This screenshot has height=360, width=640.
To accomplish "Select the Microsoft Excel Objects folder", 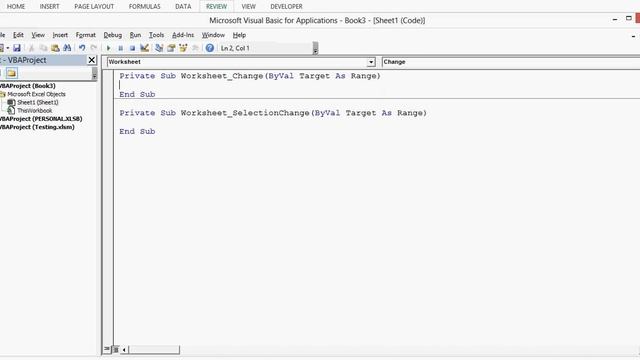I will point(36,94).
